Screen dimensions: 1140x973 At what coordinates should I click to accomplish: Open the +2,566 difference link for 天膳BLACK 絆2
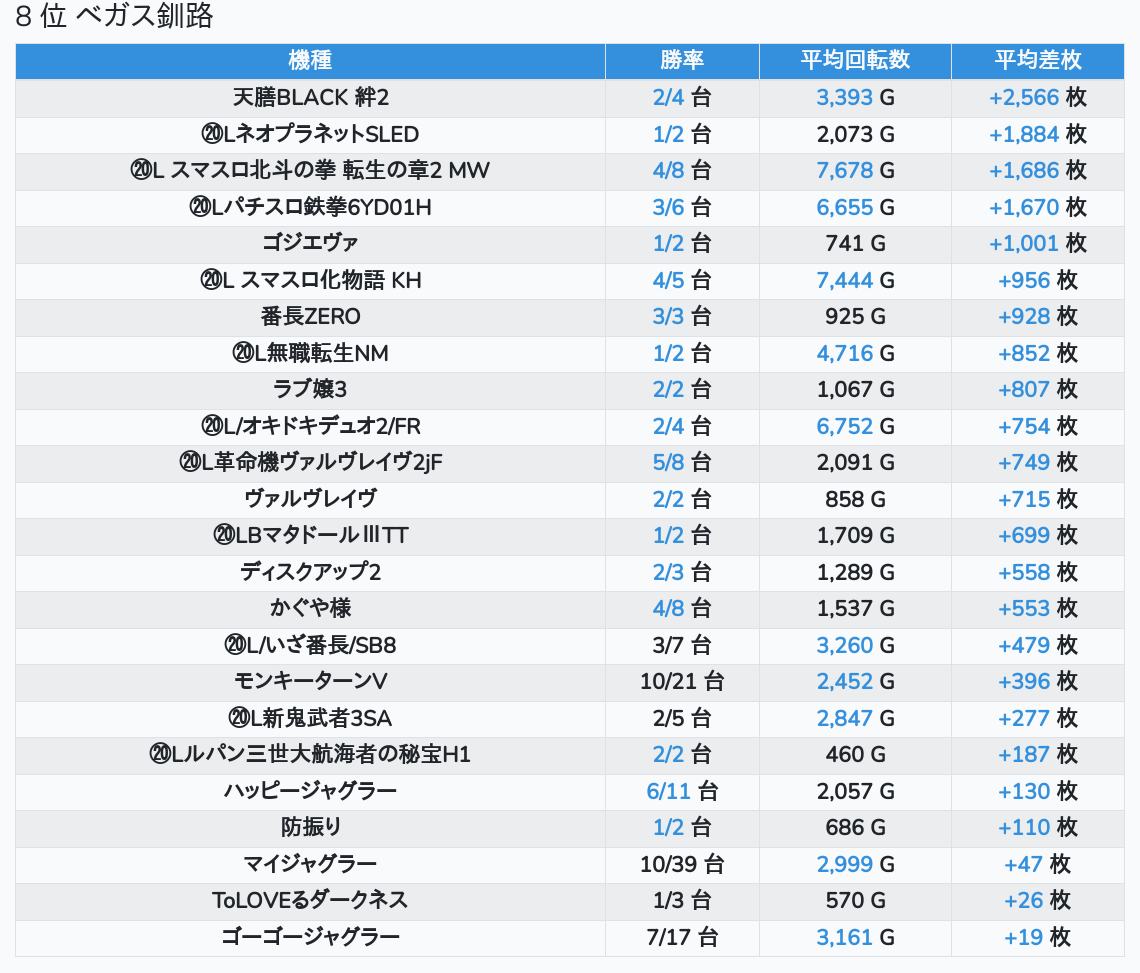(1023, 98)
